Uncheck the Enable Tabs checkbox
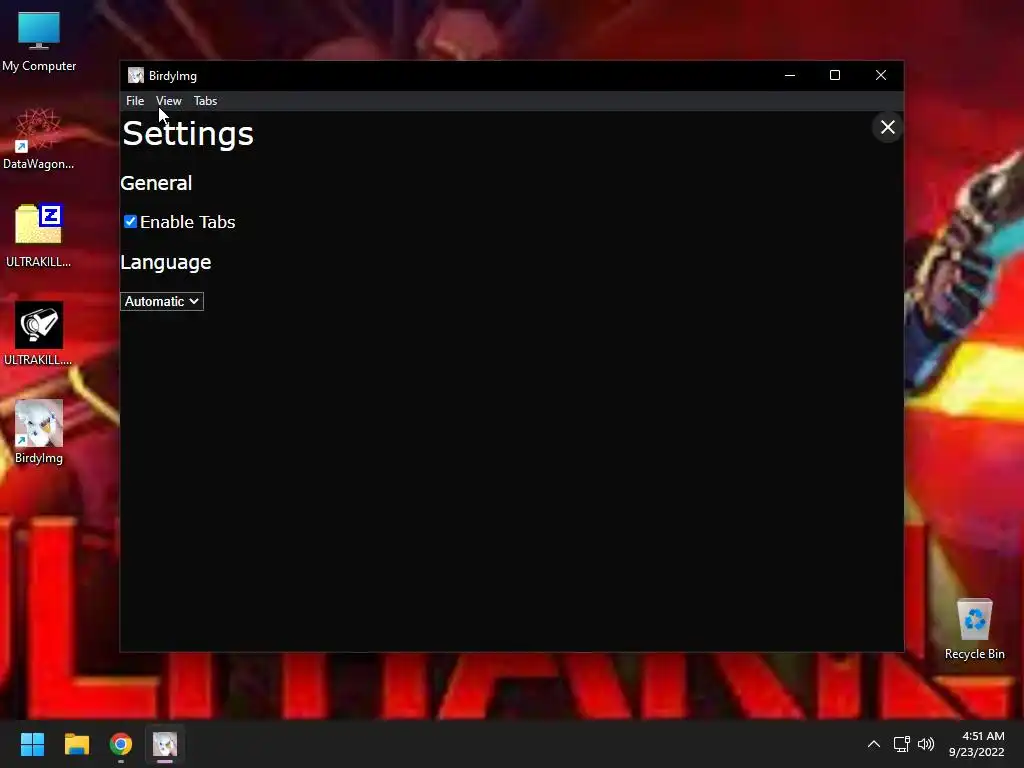The image size is (1024, 768). coord(130,221)
